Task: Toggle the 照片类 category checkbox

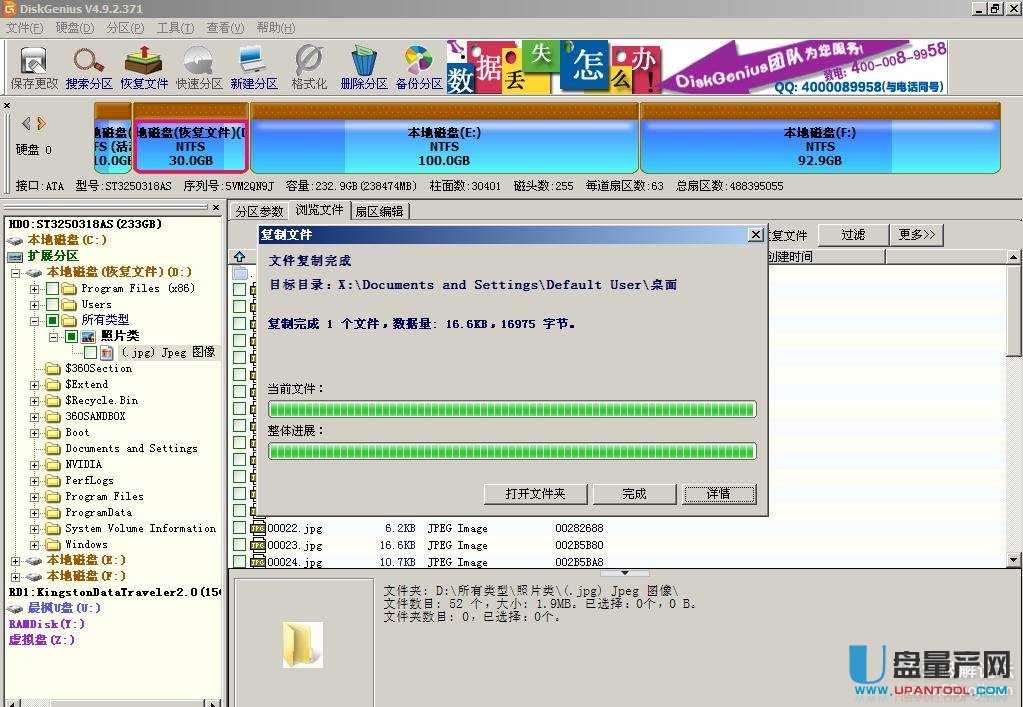Action: click(x=71, y=336)
